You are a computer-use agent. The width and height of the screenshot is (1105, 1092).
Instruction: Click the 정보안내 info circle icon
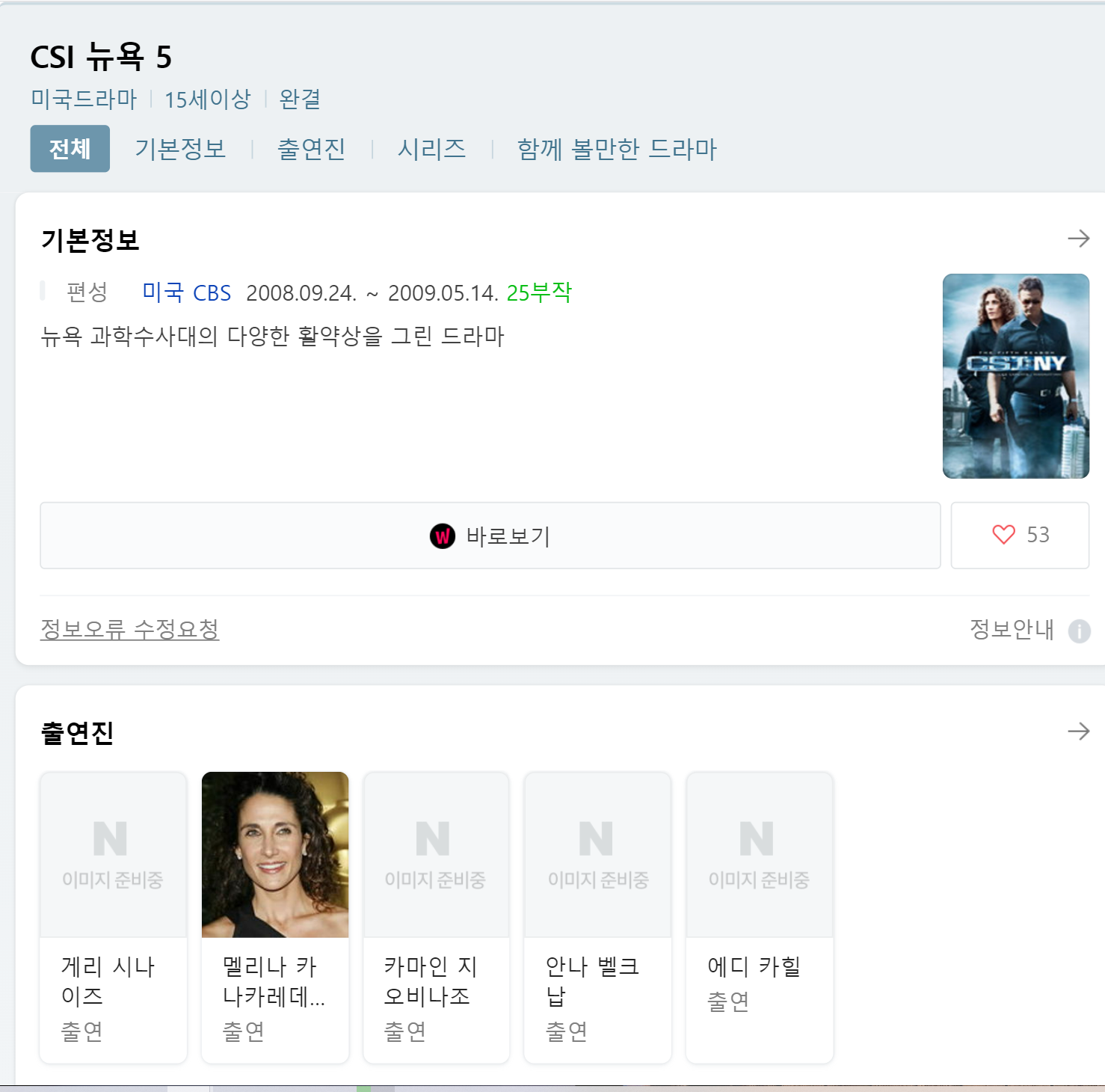[x=1079, y=631]
